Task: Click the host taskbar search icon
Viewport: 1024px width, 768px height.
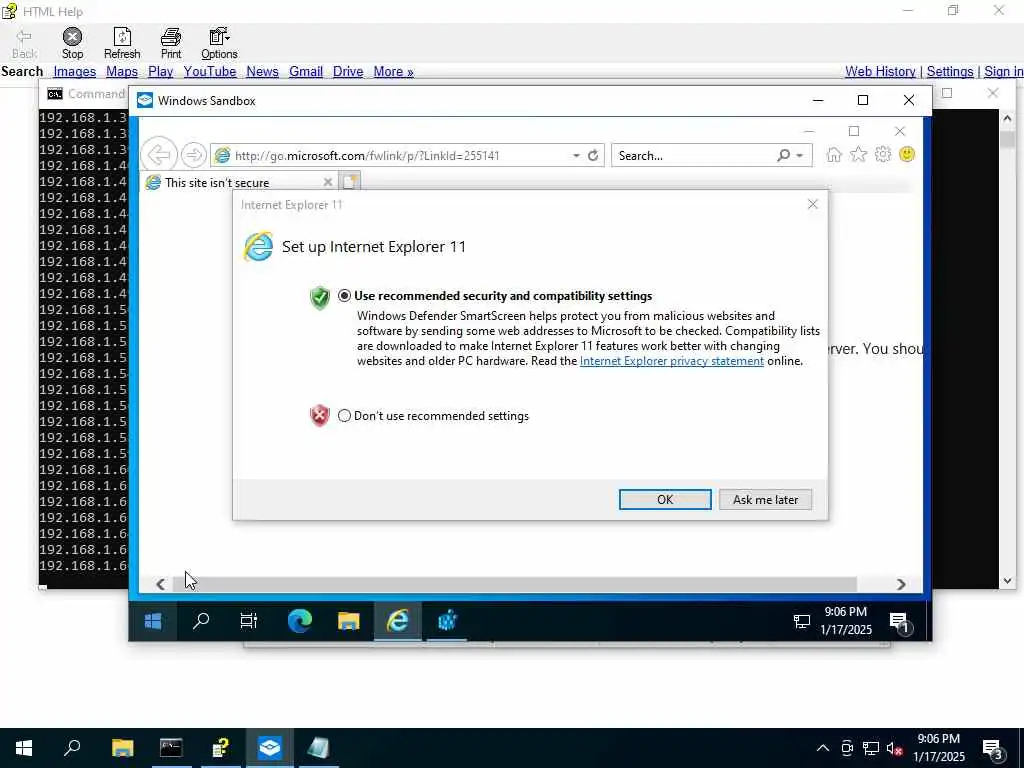Action: pyautogui.click(x=72, y=747)
